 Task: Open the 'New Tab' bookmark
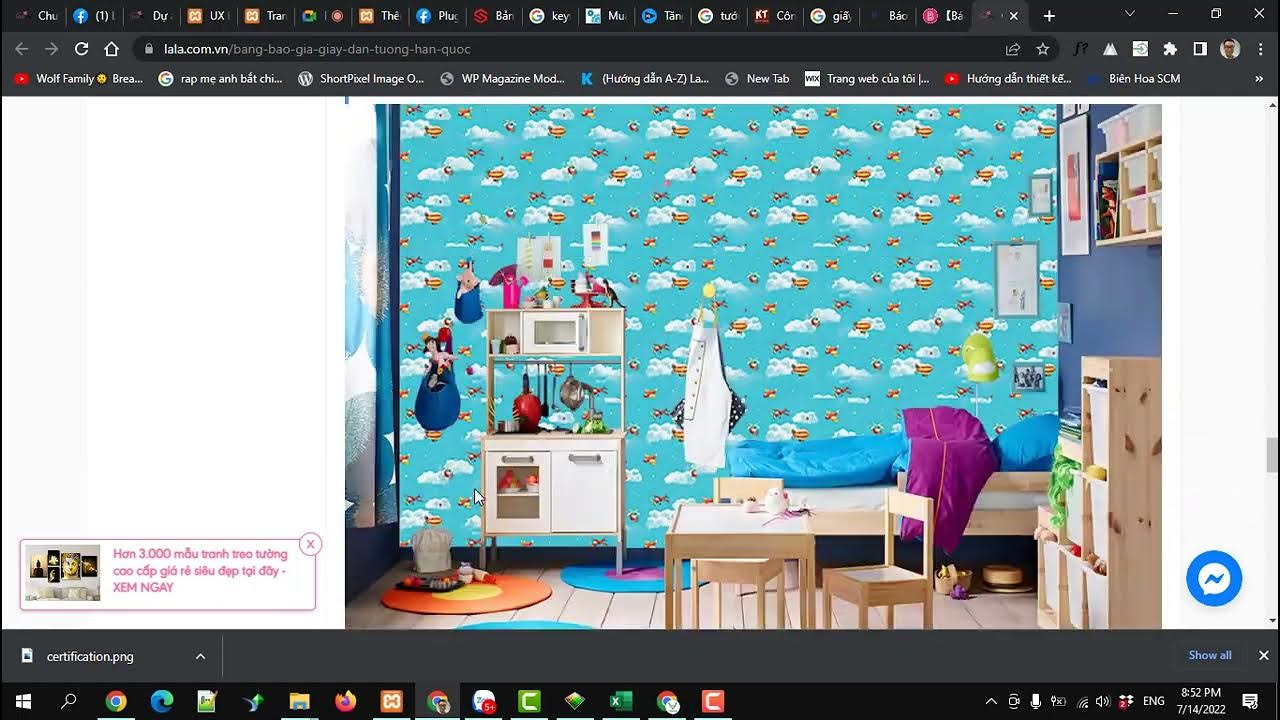tap(757, 78)
